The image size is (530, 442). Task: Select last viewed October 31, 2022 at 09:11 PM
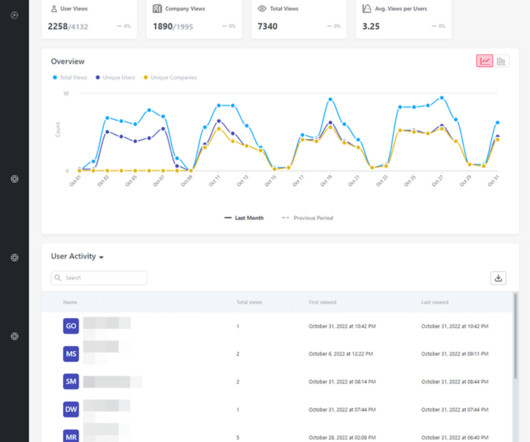pyautogui.click(x=455, y=354)
